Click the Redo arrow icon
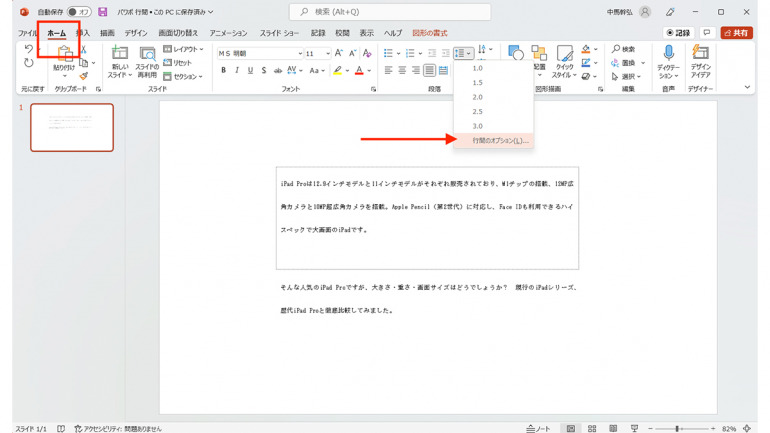 pos(28,63)
